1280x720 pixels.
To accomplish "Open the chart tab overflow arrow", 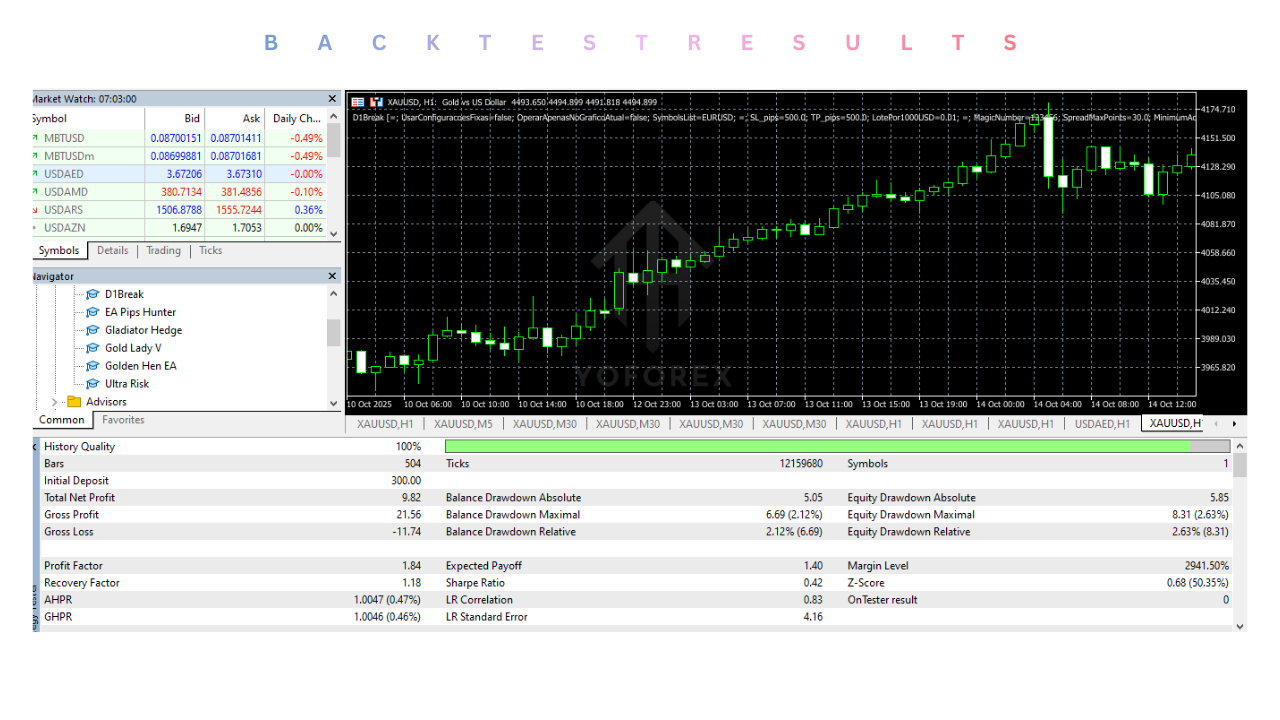I will [x=1235, y=423].
